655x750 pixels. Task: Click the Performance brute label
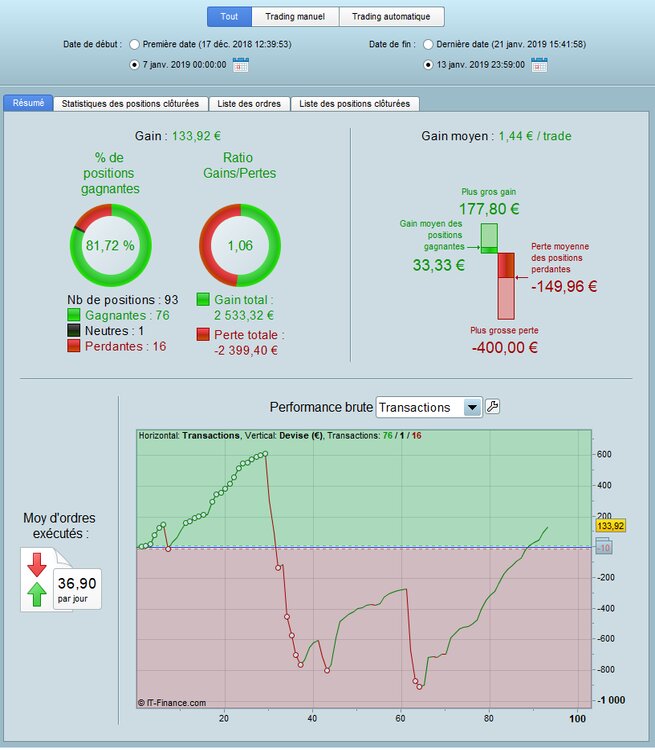click(x=321, y=407)
